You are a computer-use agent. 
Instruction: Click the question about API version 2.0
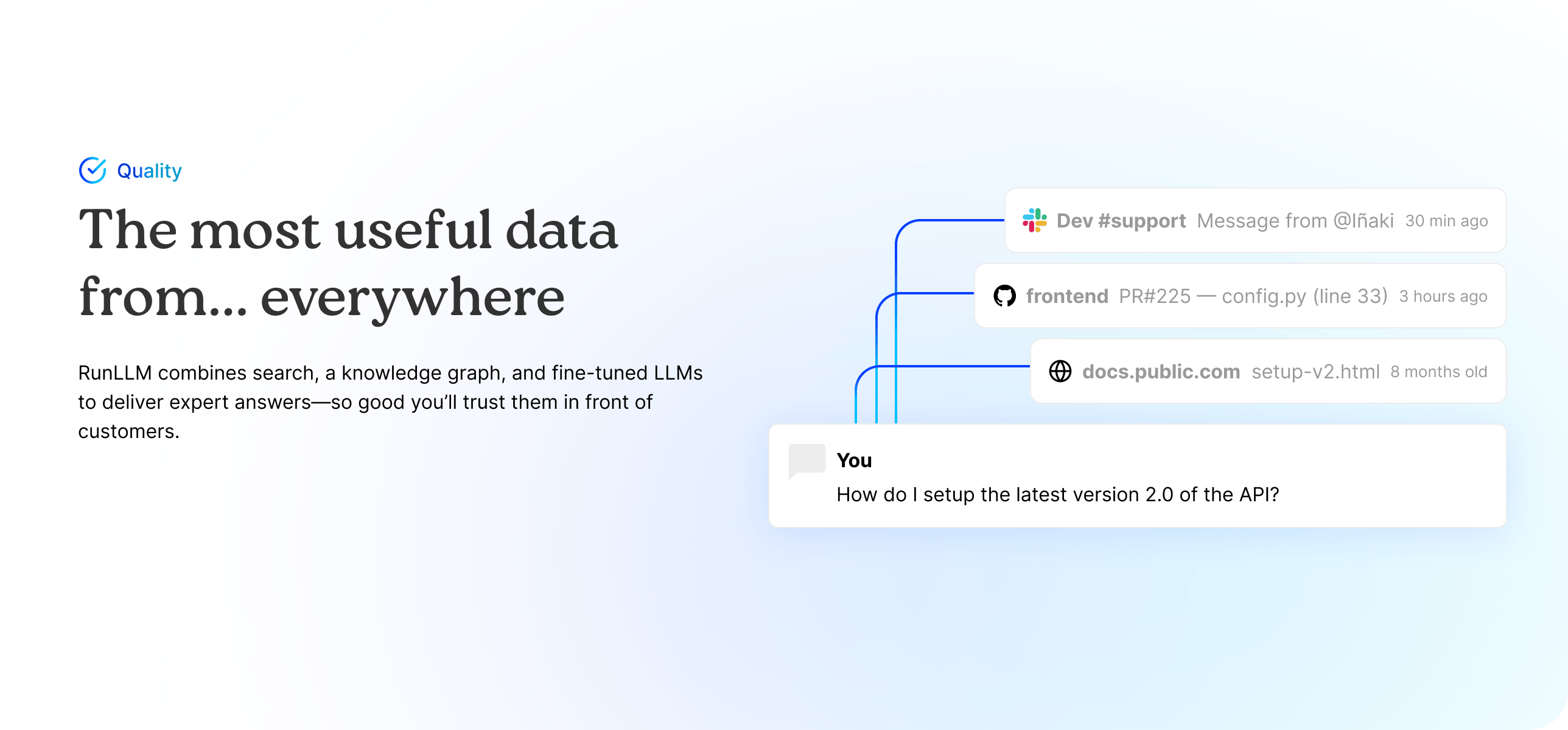coord(1058,495)
